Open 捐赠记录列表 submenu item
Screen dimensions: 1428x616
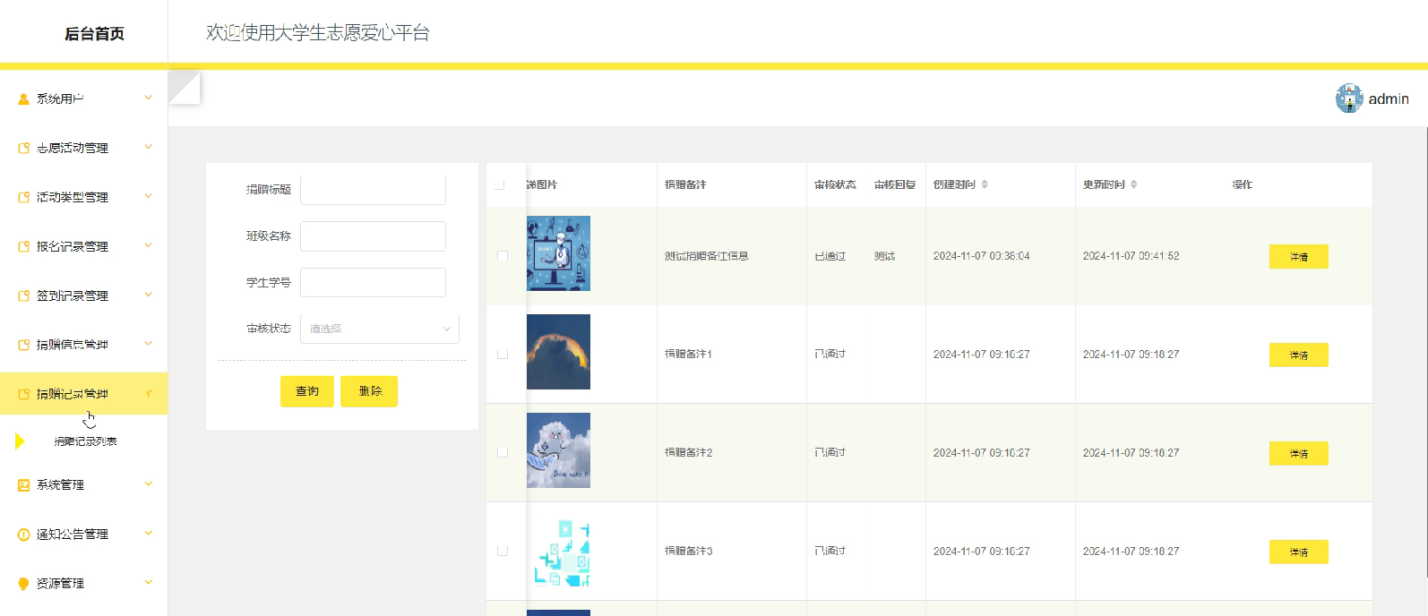tap(85, 441)
